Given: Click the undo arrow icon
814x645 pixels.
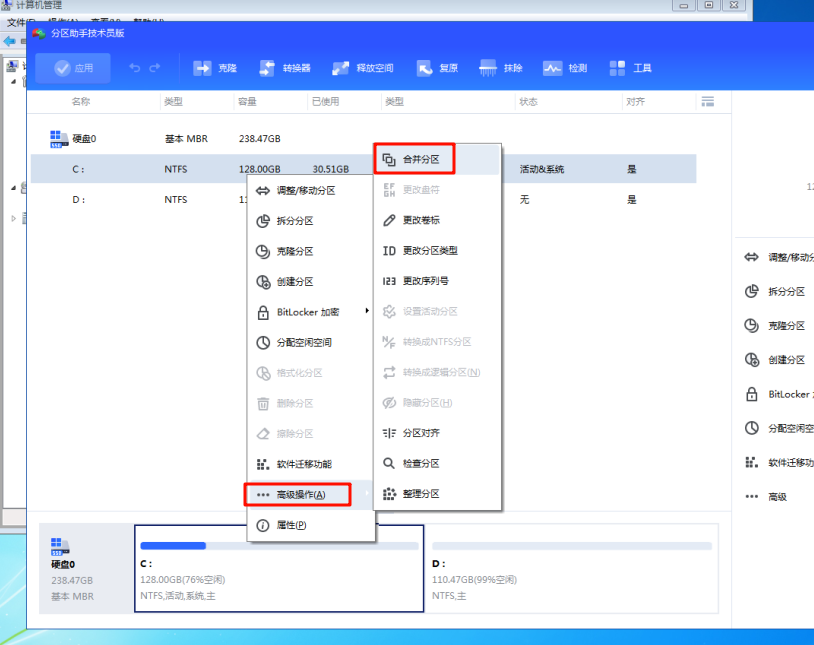Looking at the screenshot, I should tap(135, 68).
